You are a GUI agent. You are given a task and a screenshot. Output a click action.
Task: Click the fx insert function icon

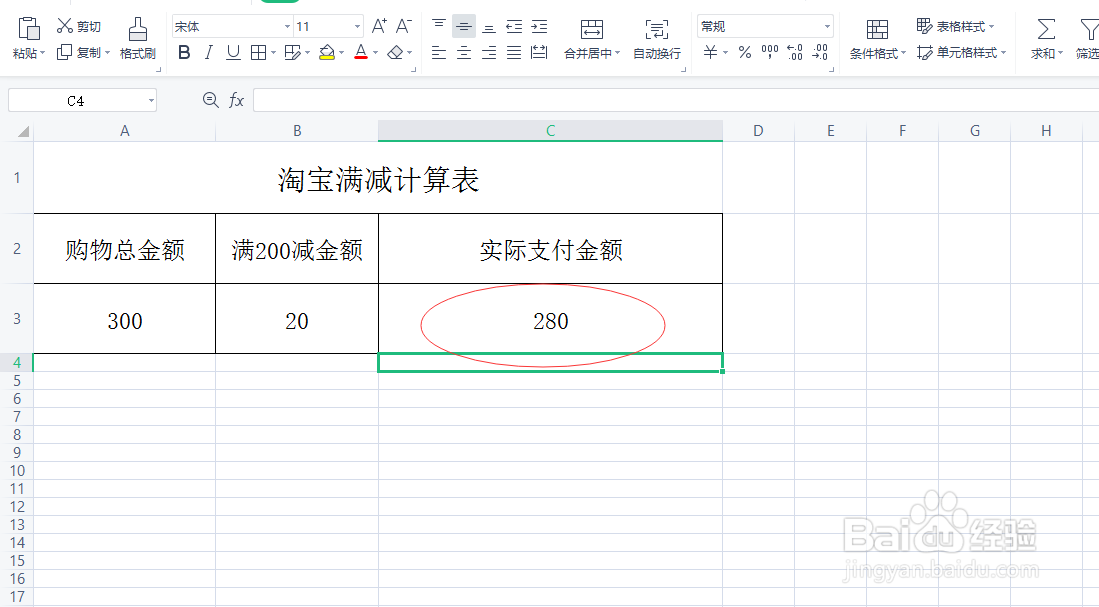coord(236,101)
